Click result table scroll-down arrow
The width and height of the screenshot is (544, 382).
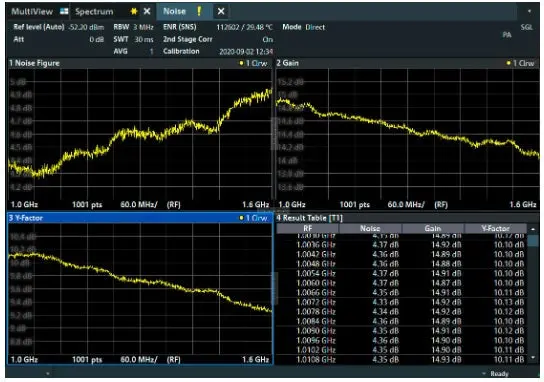(533, 357)
